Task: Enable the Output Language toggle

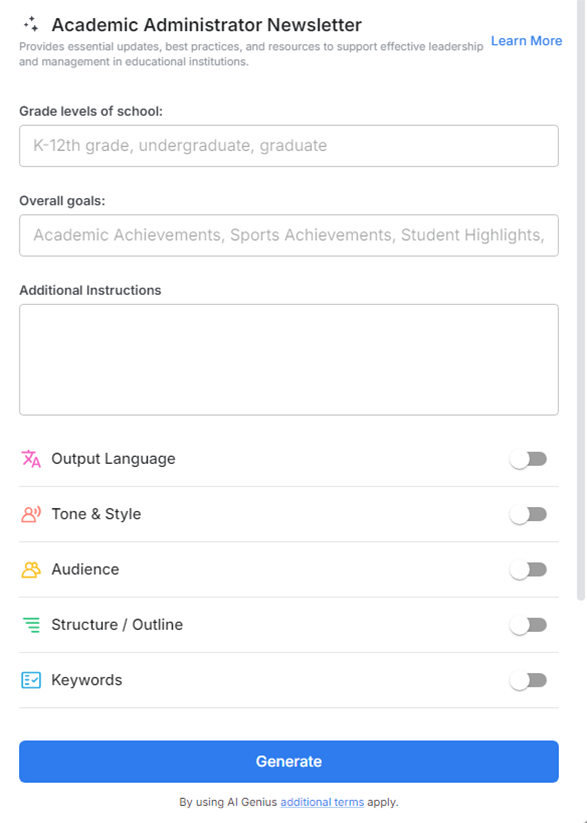Action: 528,458
